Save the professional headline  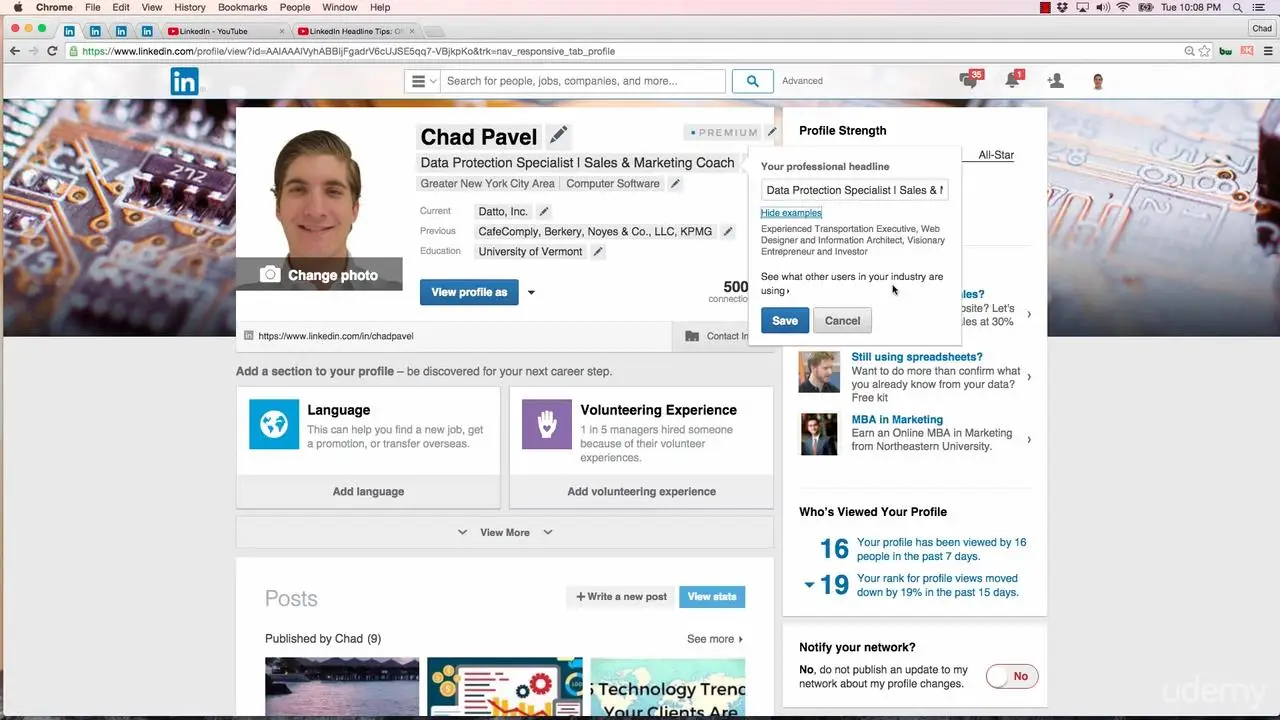784,320
